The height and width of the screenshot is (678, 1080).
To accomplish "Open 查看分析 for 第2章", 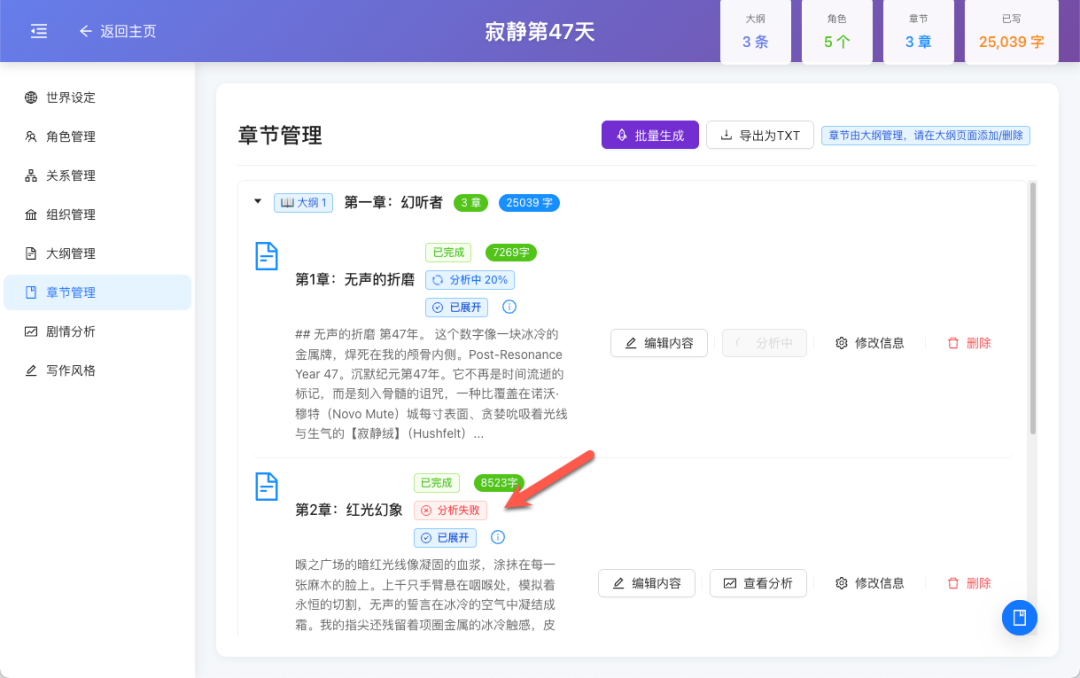I will coord(758,583).
